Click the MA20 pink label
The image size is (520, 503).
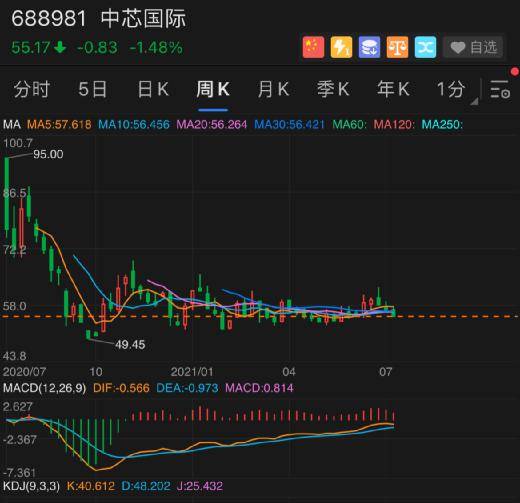[212, 125]
